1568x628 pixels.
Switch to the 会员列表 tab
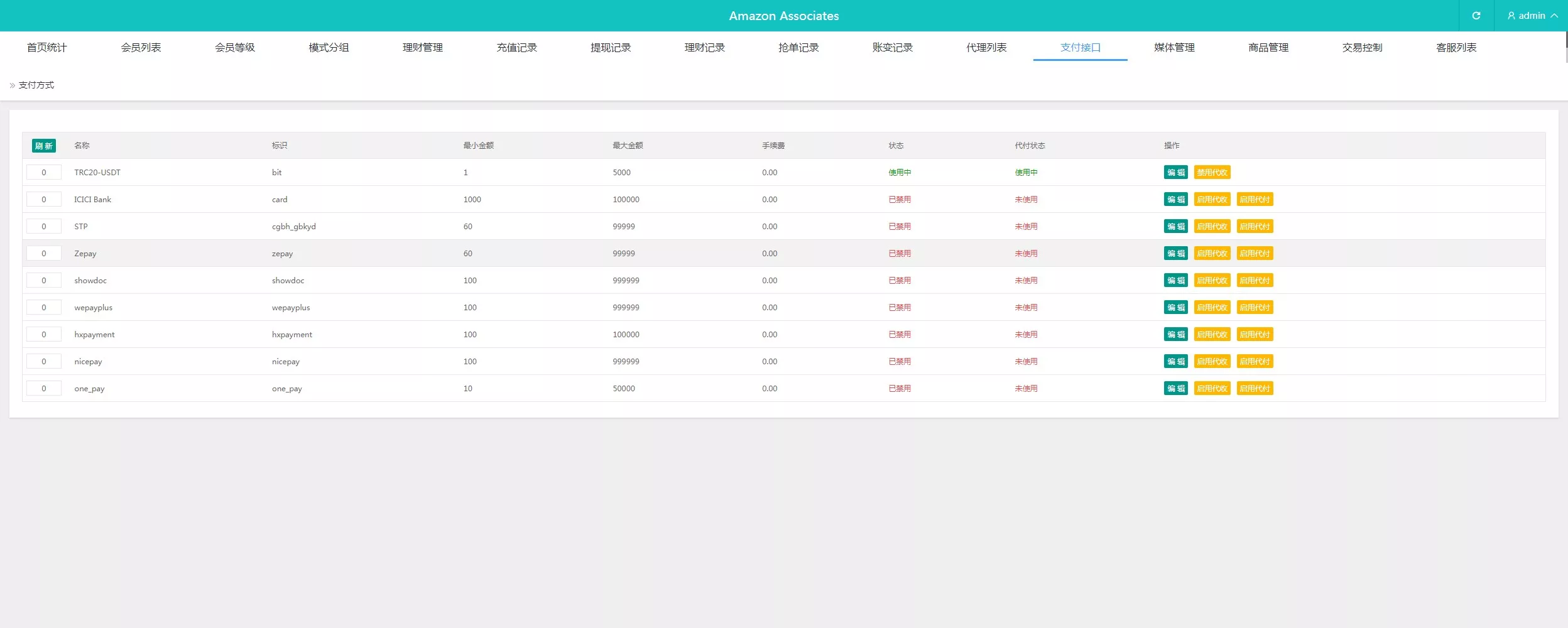tap(141, 48)
